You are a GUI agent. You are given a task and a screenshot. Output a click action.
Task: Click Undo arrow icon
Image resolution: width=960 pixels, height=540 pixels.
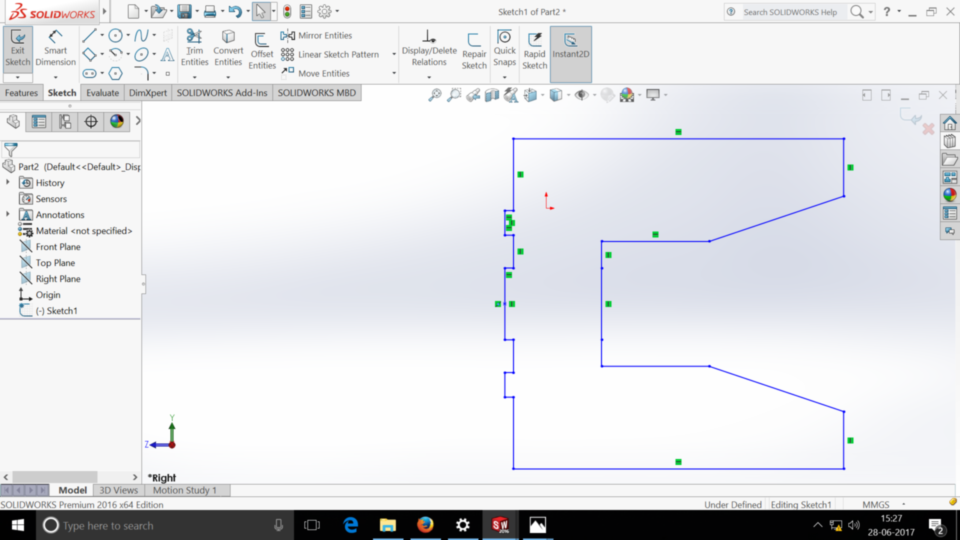pyautogui.click(x=235, y=11)
